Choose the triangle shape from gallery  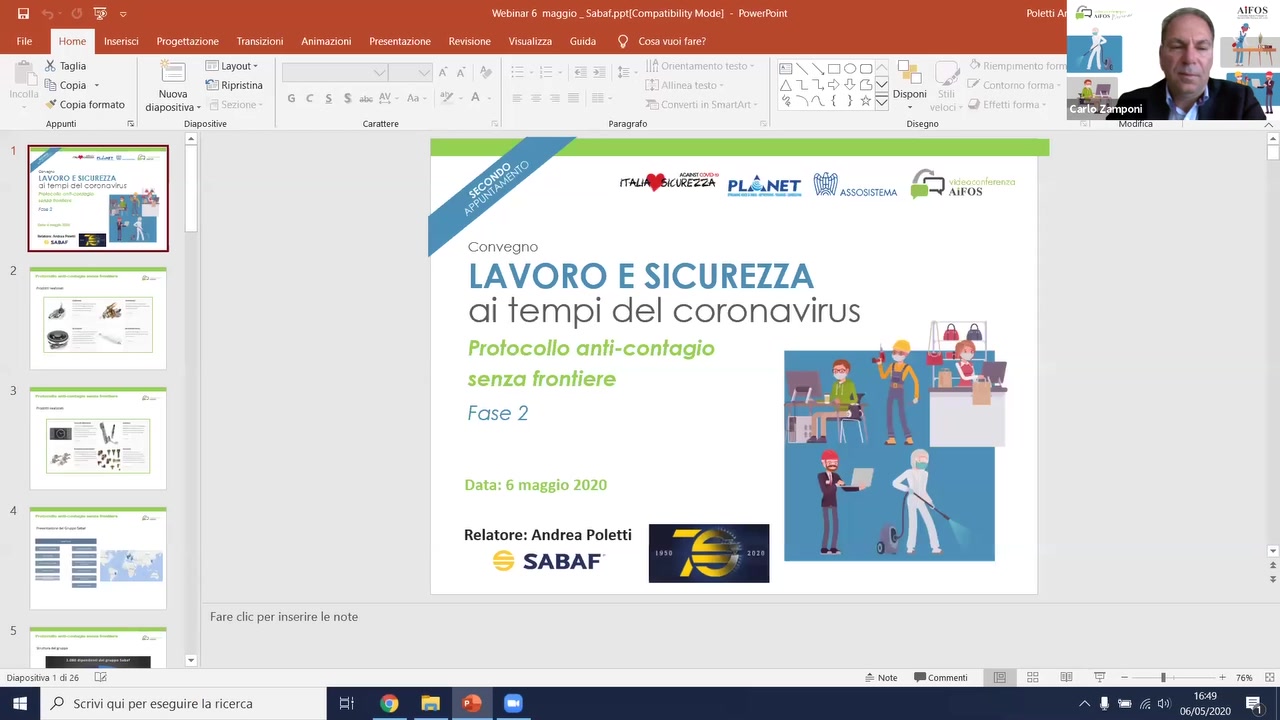[786, 85]
